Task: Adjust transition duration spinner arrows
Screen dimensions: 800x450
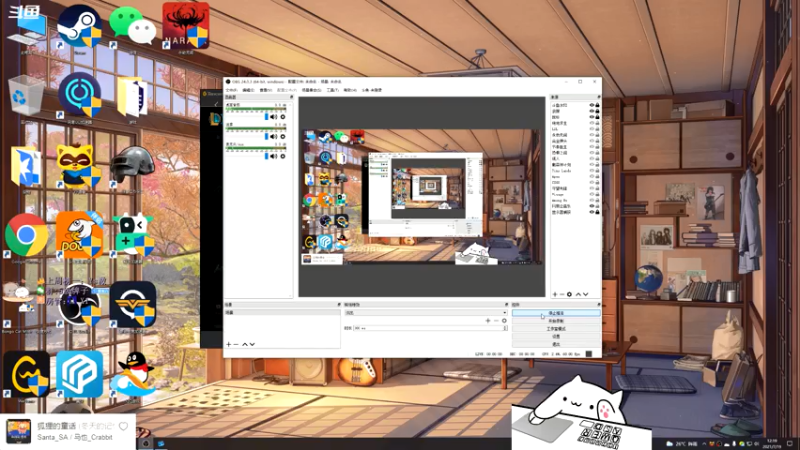Action: pos(505,328)
